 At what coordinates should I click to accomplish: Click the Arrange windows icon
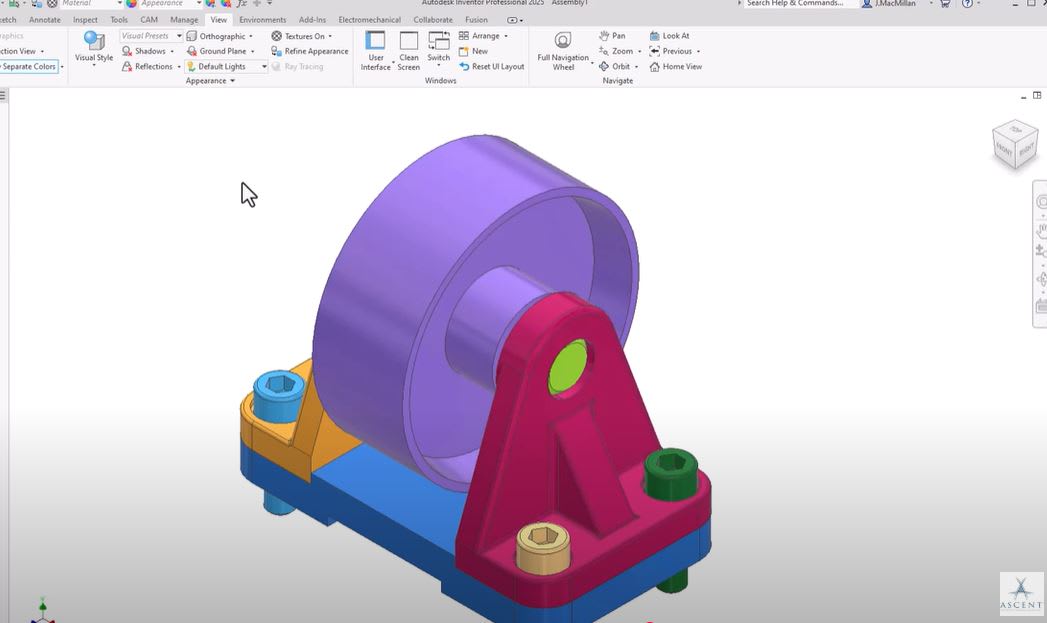coord(463,36)
